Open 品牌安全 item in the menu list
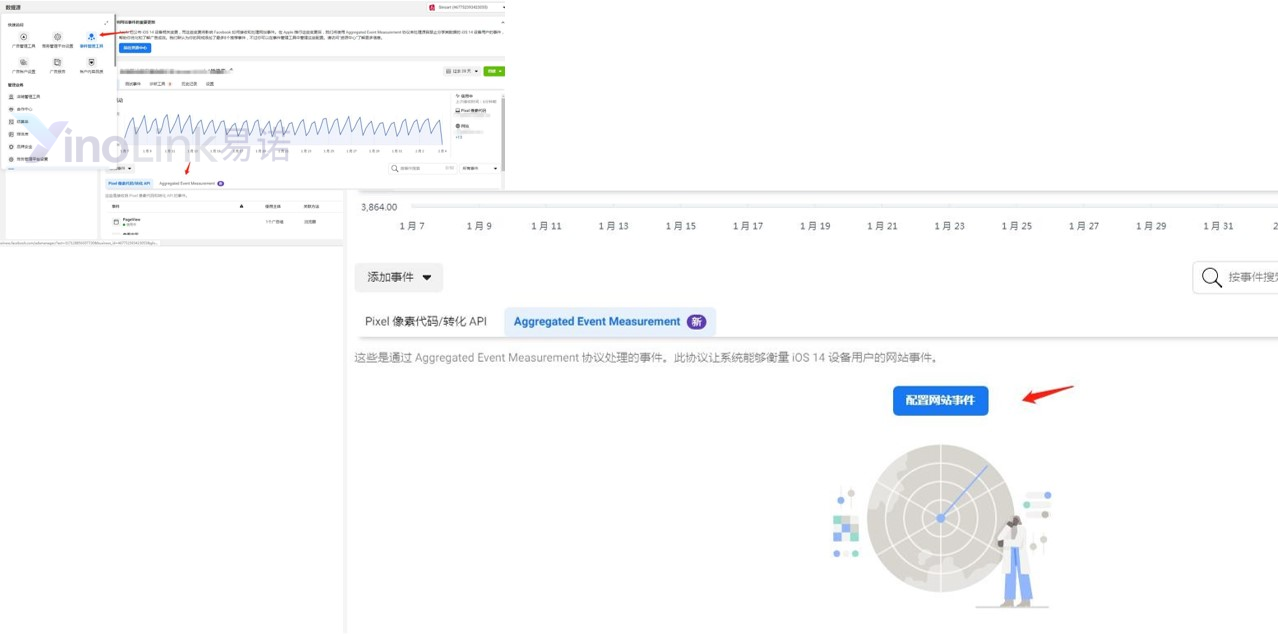Viewport: 1278px width, 634px height. pyautogui.click(x=22, y=146)
